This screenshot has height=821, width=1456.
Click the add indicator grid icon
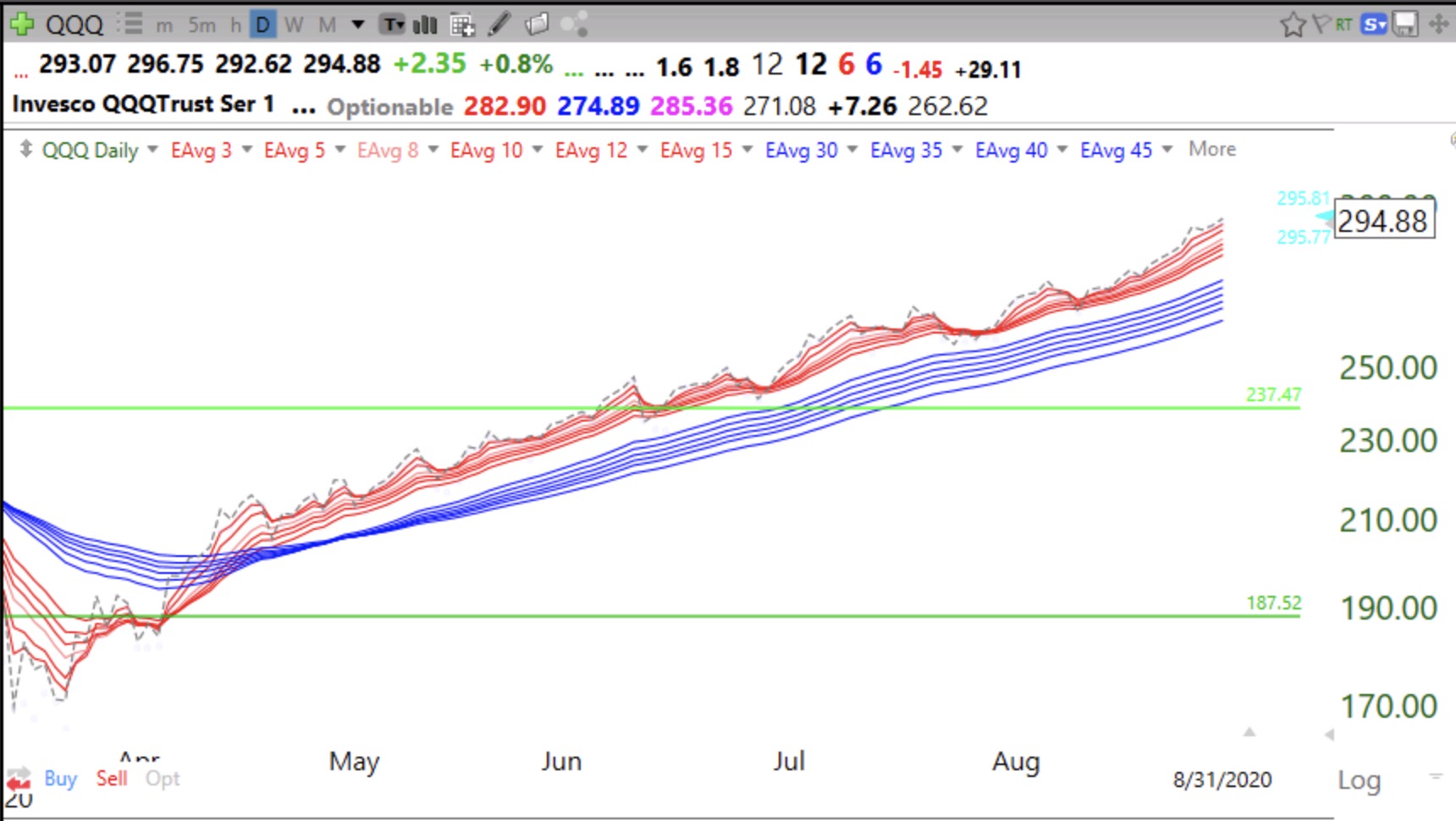(x=462, y=25)
